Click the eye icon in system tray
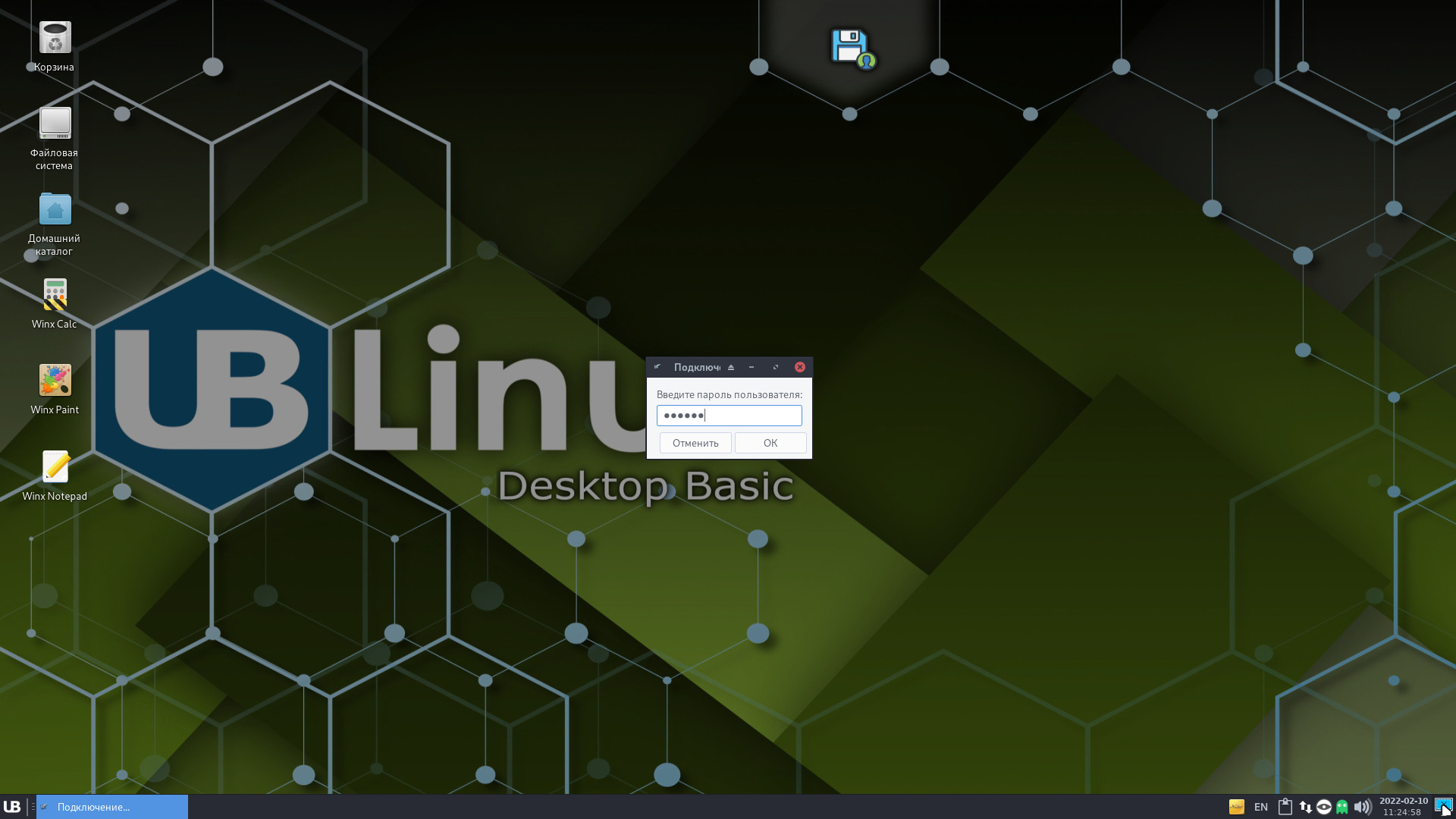This screenshot has height=819, width=1456. click(1324, 807)
